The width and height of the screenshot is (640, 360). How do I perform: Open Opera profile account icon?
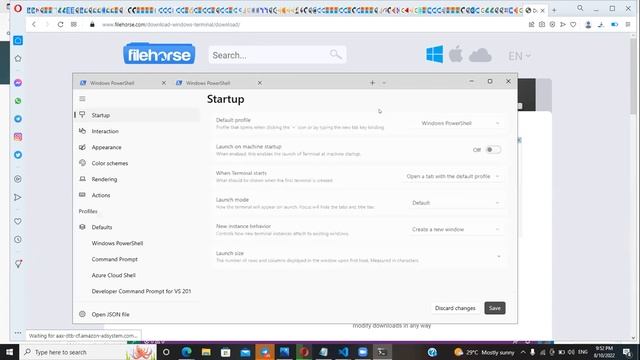[x=588, y=24]
